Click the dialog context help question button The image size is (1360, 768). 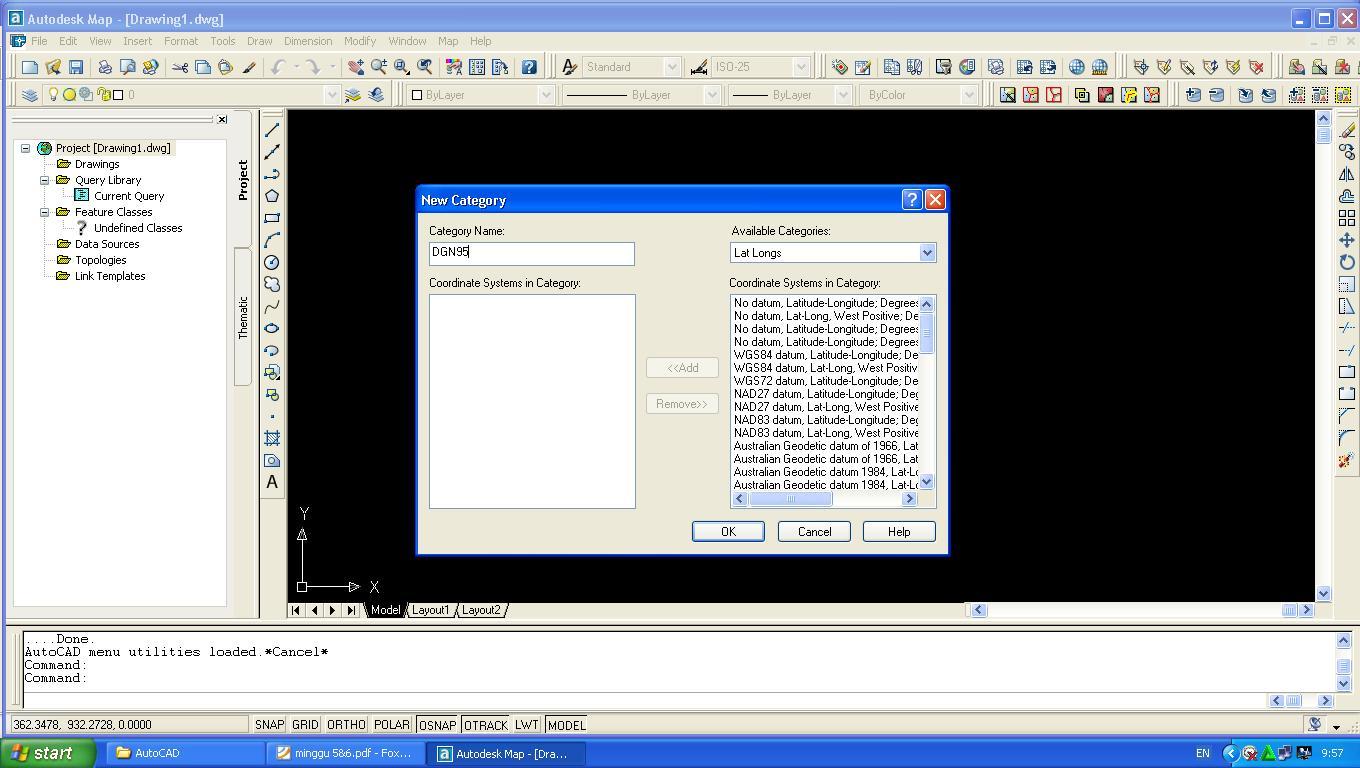pyautogui.click(x=911, y=200)
